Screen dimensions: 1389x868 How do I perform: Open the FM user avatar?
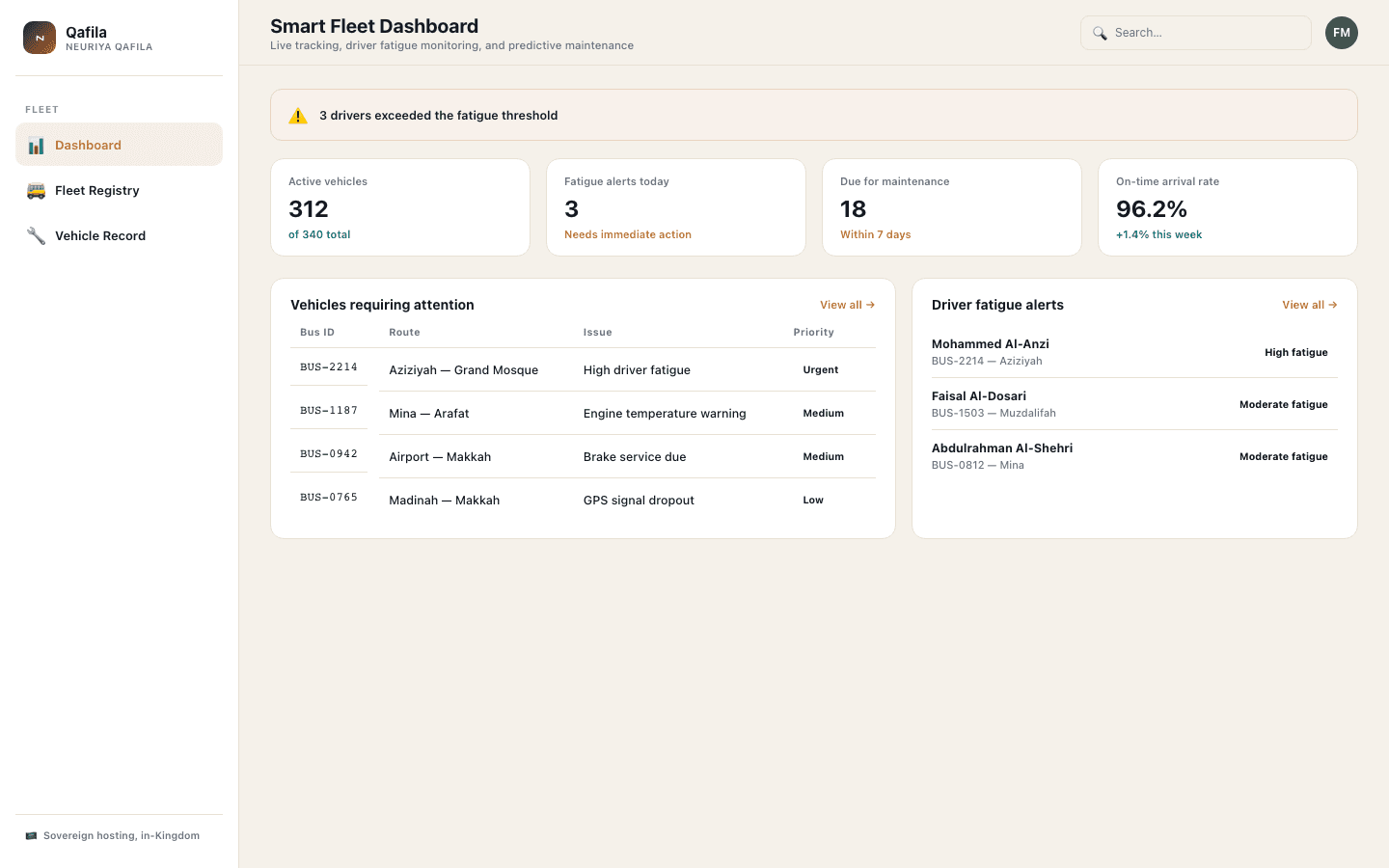1342,33
